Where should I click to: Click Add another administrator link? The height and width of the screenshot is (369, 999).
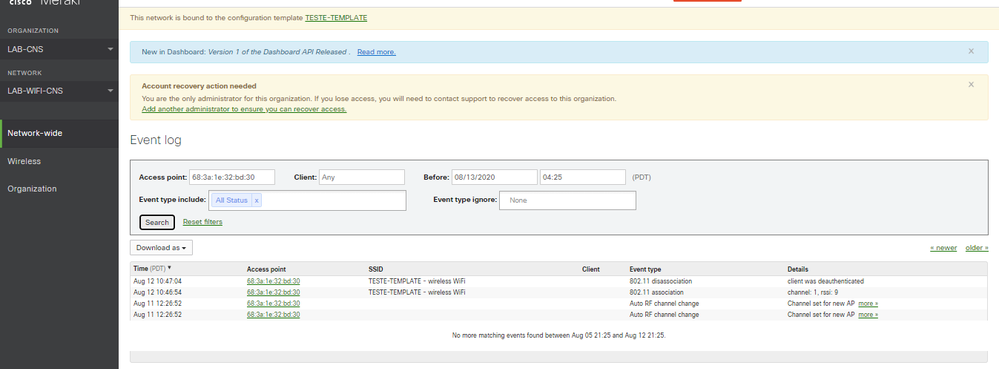(x=244, y=109)
